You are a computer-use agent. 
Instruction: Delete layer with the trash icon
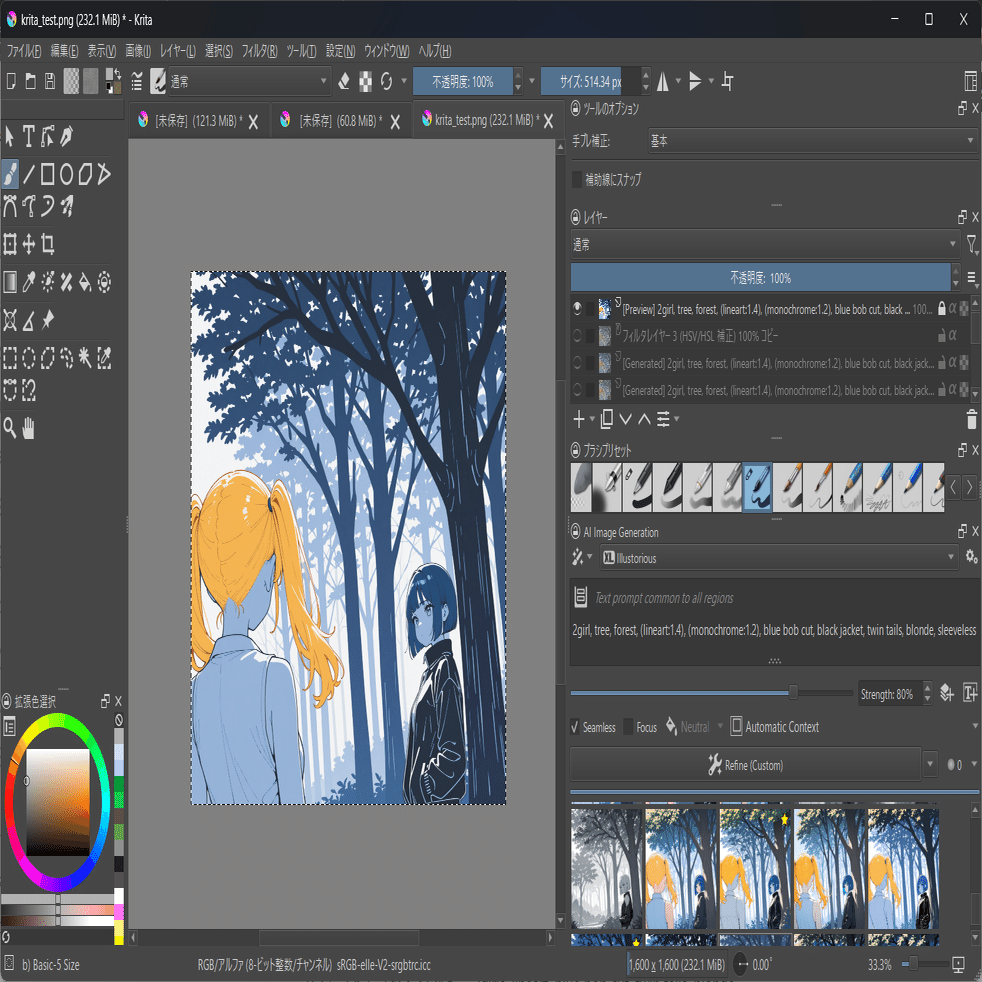pyautogui.click(x=971, y=419)
